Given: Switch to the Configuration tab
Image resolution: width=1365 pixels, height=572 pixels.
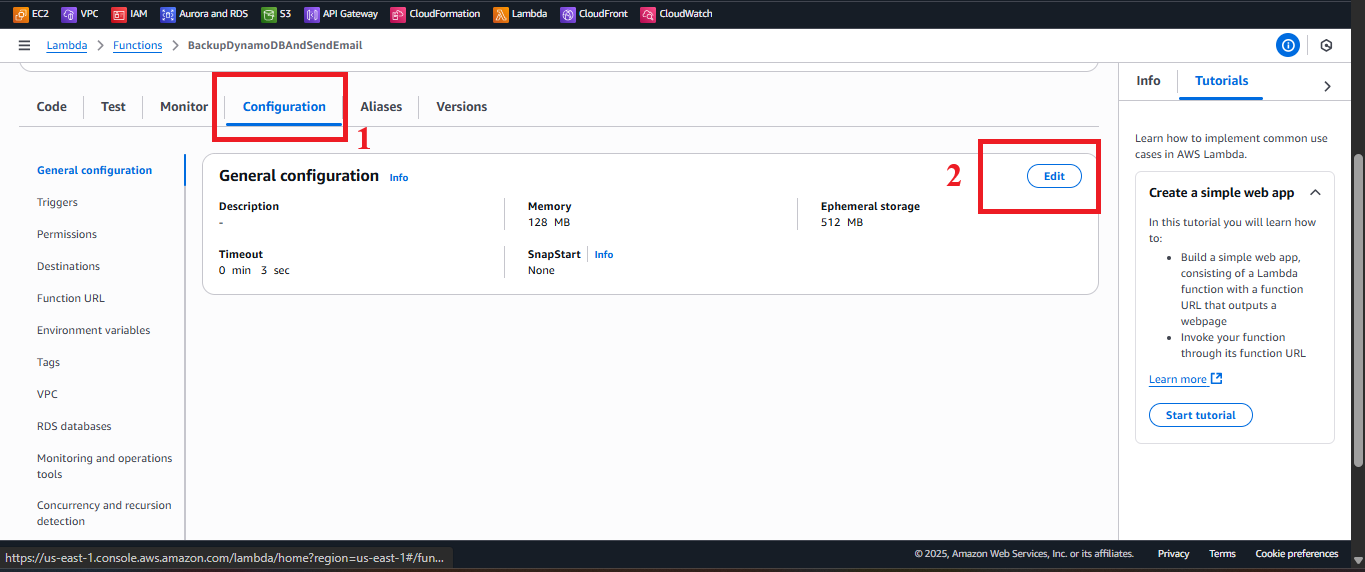Looking at the screenshot, I should point(284,106).
